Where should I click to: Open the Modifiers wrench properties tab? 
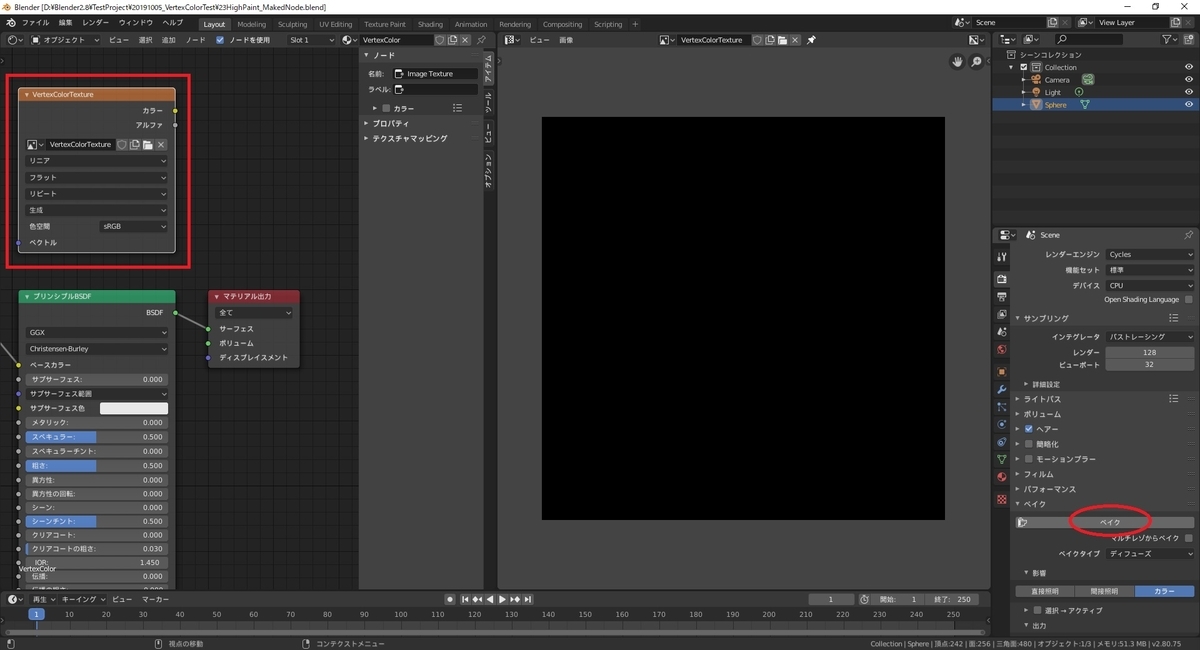coord(1002,389)
